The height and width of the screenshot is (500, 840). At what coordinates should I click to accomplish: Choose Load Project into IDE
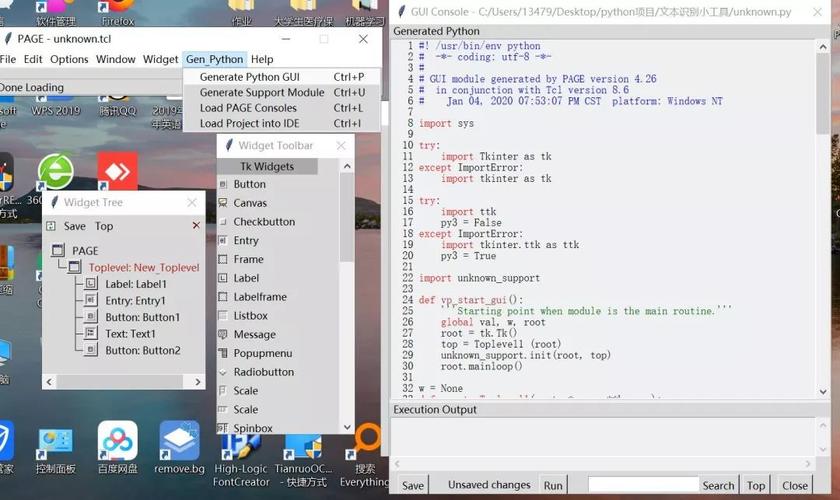tap(281, 123)
